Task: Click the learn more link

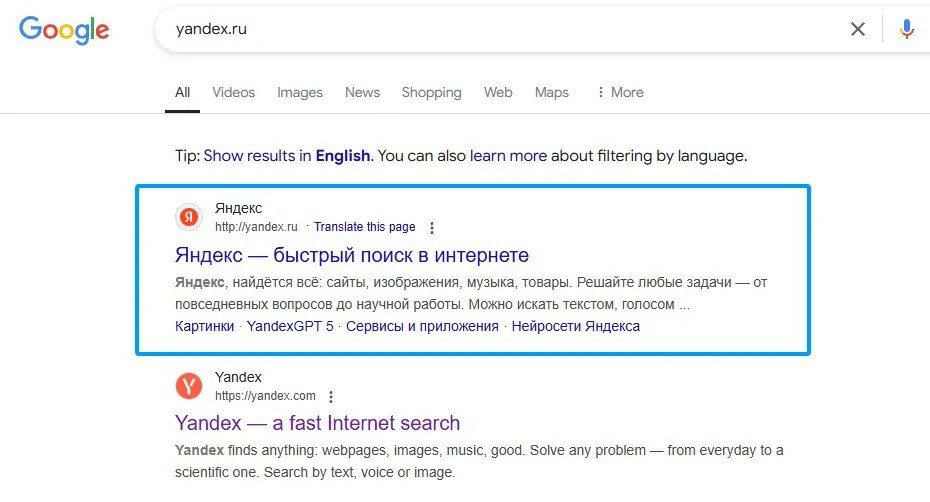Action: (508, 156)
